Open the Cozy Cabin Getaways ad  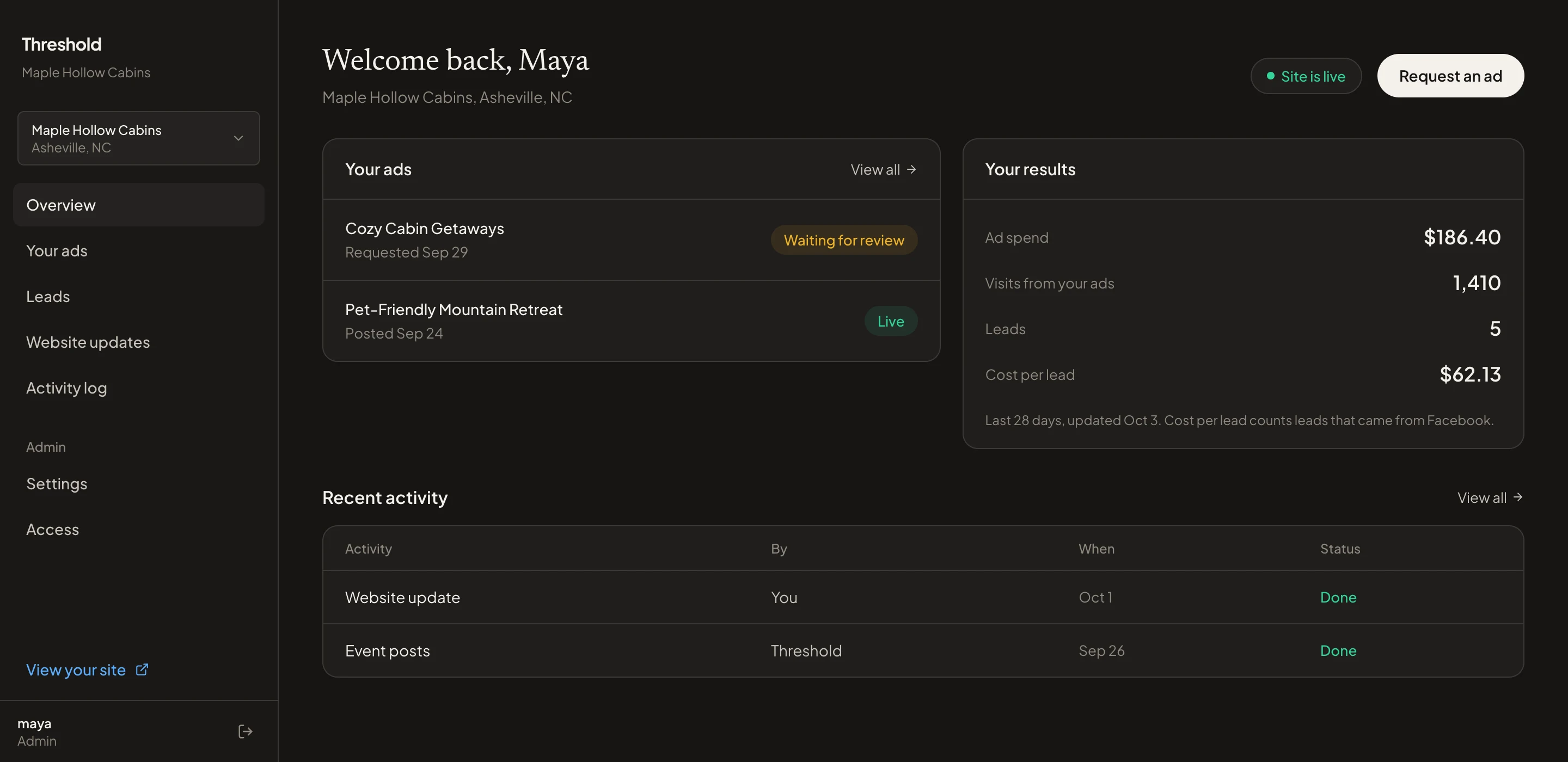(x=631, y=240)
